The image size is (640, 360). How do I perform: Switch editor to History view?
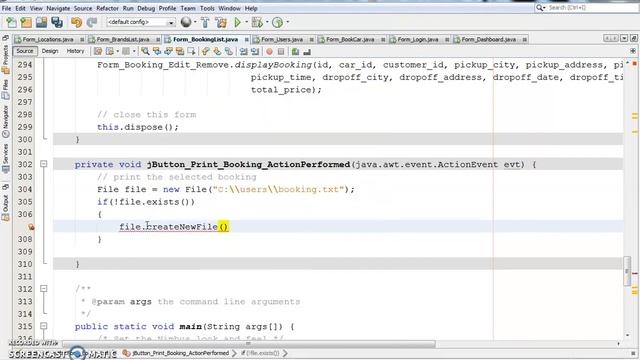tap(75, 51)
